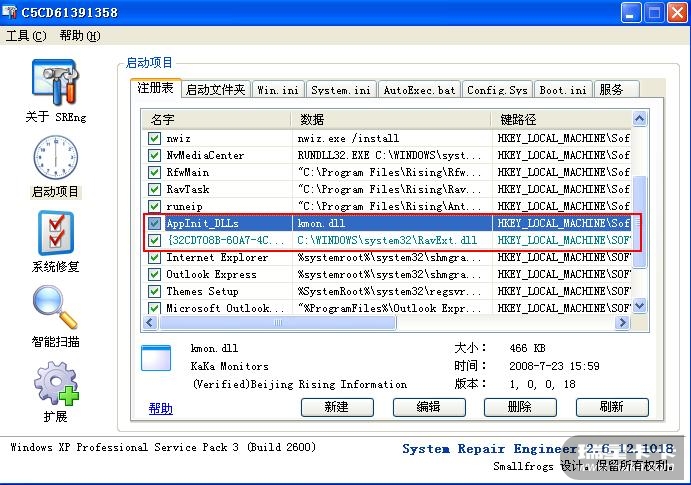Uncheck the nwiz startup entry
Viewport: 691px width, 485px height.
click(x=154, y=138)
